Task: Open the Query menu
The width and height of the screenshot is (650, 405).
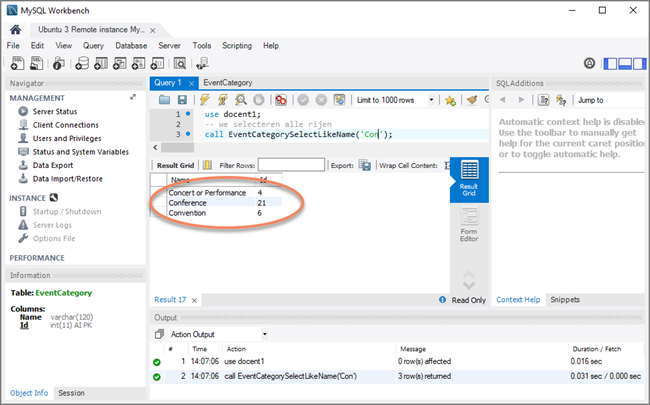Action: tap(93, 46)
